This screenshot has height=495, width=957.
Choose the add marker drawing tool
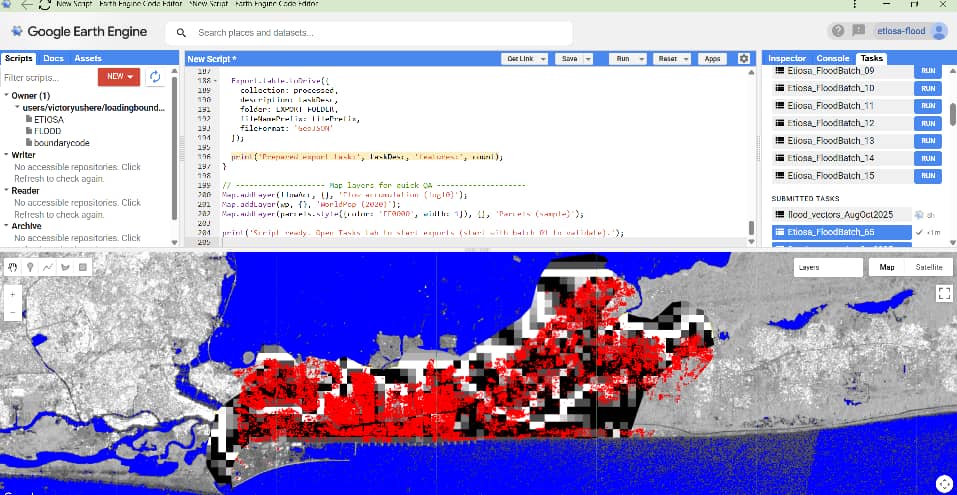31,267
